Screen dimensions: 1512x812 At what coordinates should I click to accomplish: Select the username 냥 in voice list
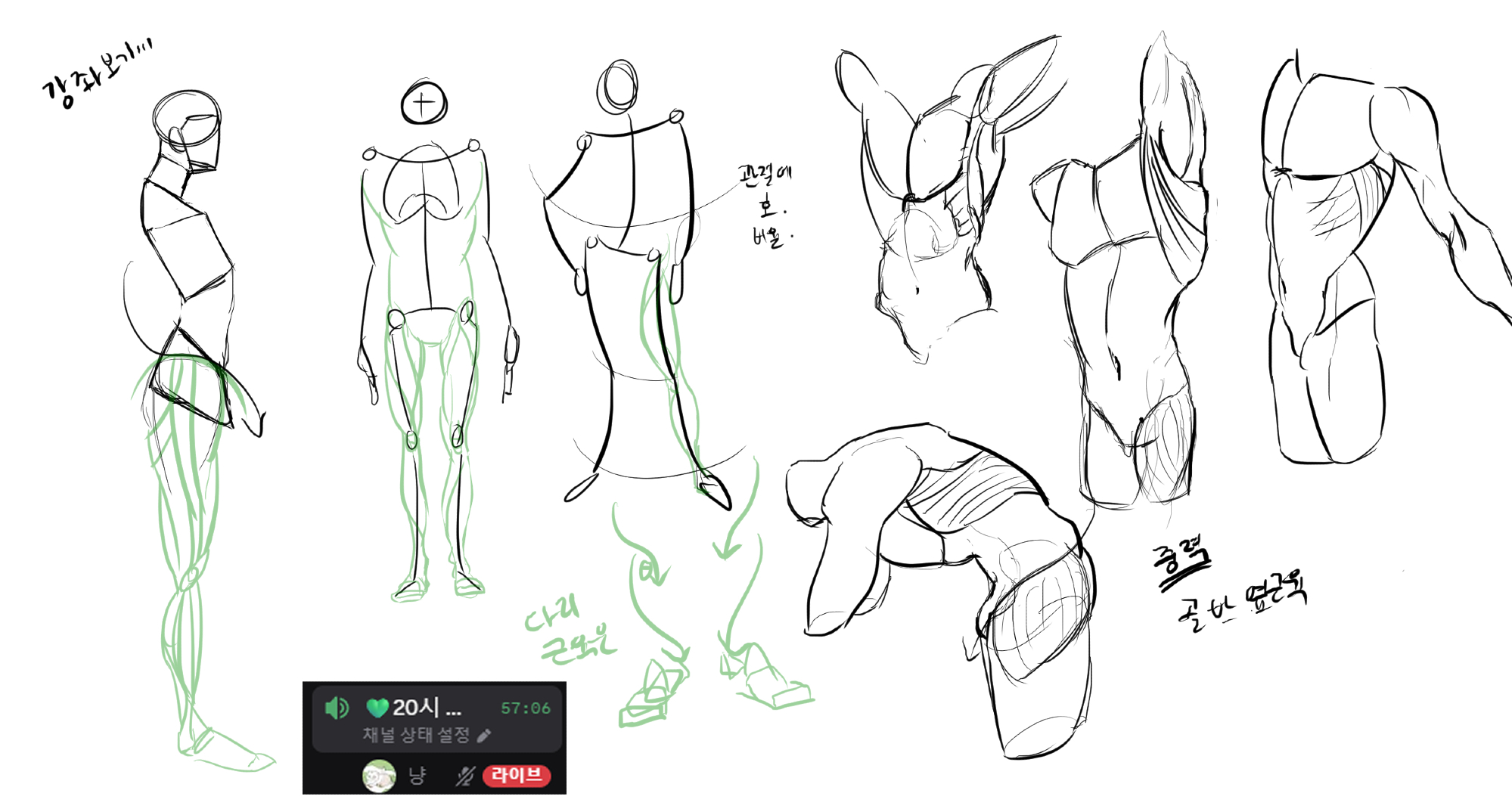pos(418,776)
